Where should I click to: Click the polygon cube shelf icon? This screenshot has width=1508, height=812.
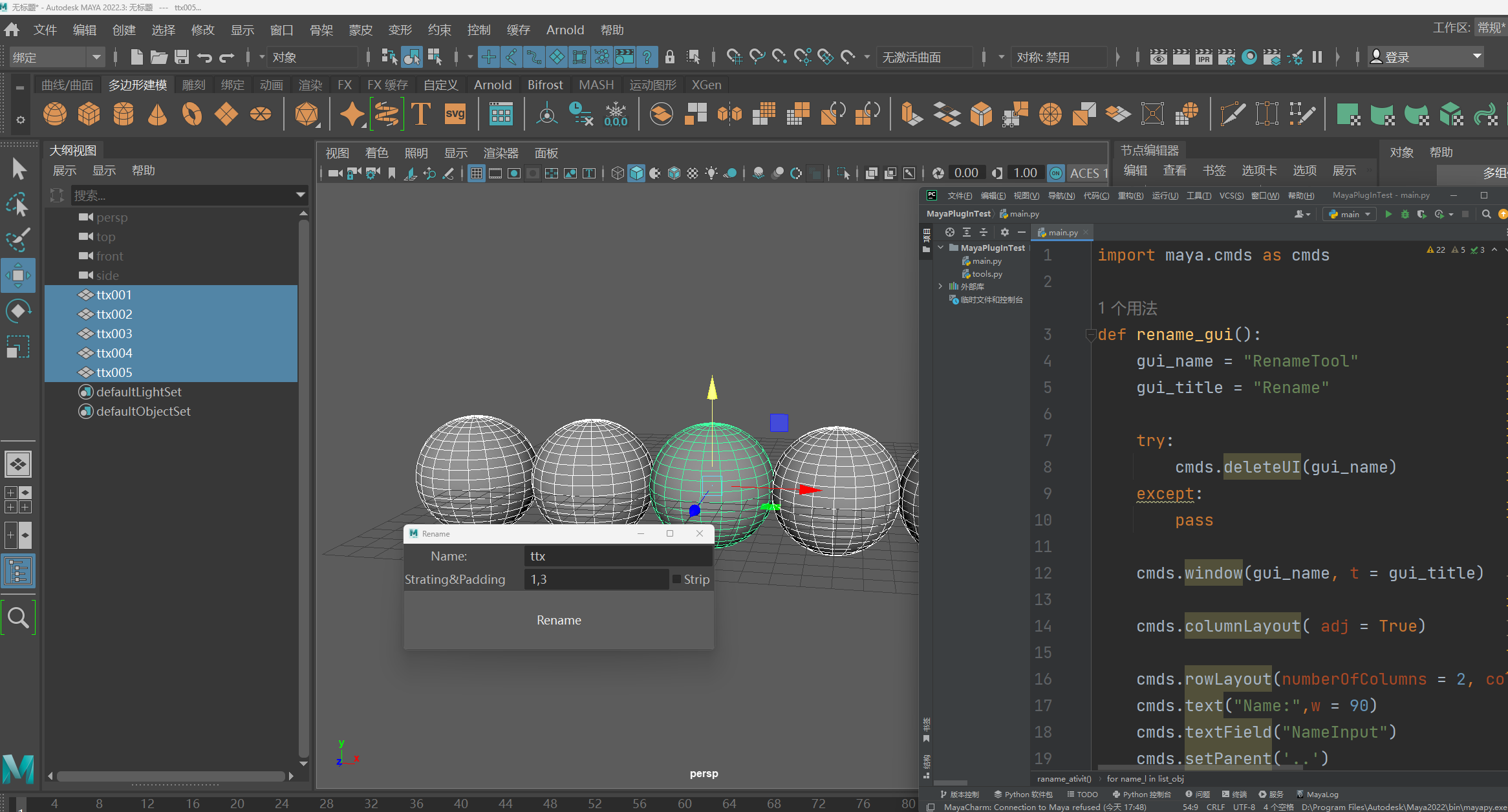coord(89,114)
